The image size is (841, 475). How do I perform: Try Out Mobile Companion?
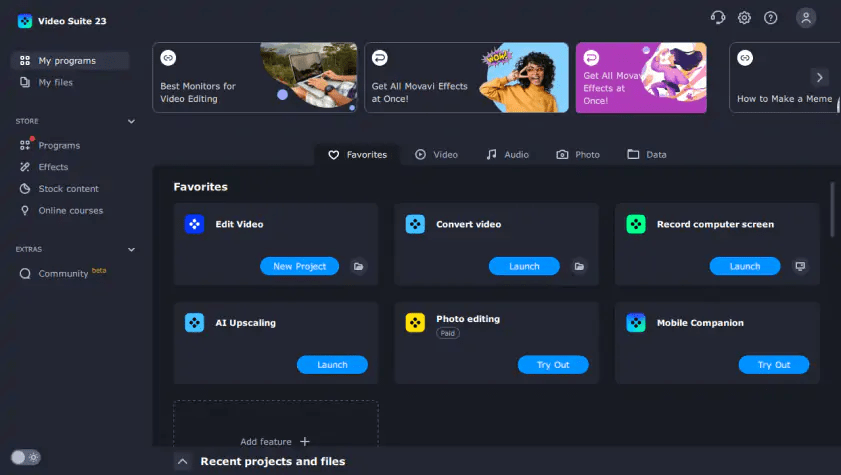[773, 365]
